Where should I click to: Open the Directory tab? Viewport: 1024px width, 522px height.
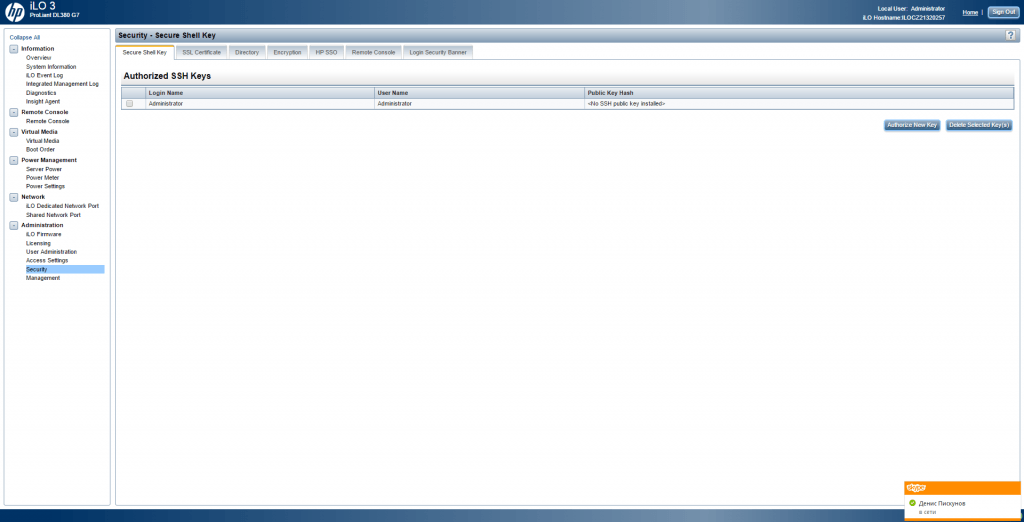click(x=247, y=52)
